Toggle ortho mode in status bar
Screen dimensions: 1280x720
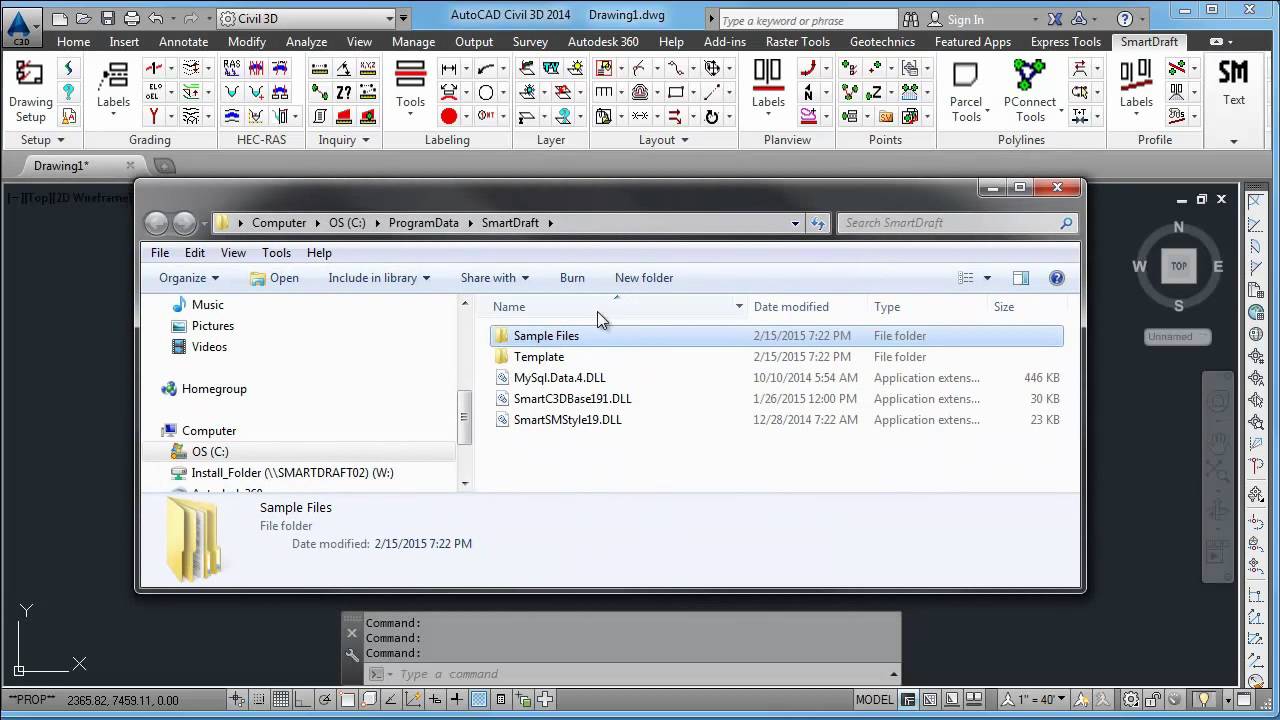pos(303,700)
